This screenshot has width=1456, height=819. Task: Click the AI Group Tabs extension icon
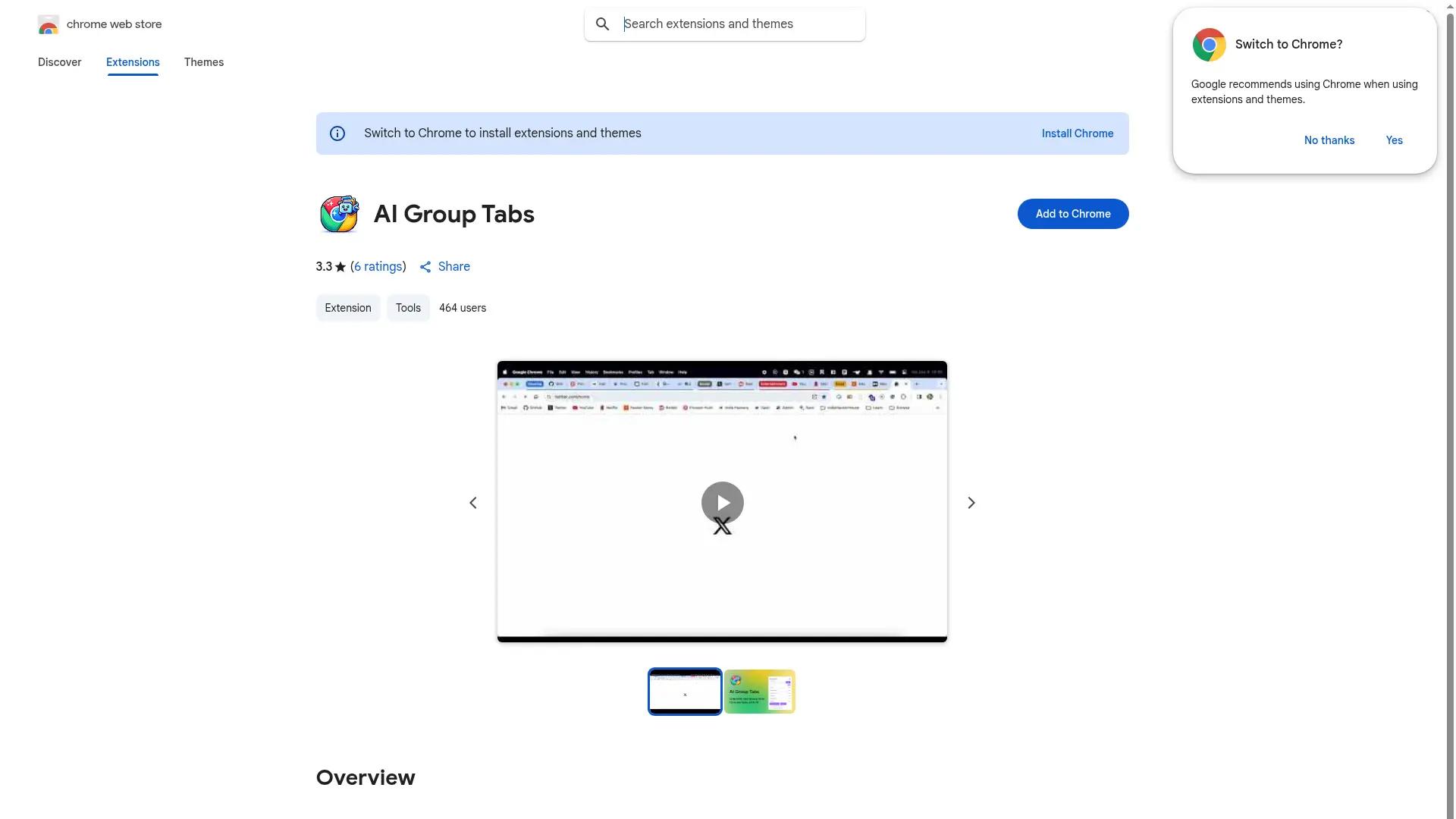click(x=339, y=213)
